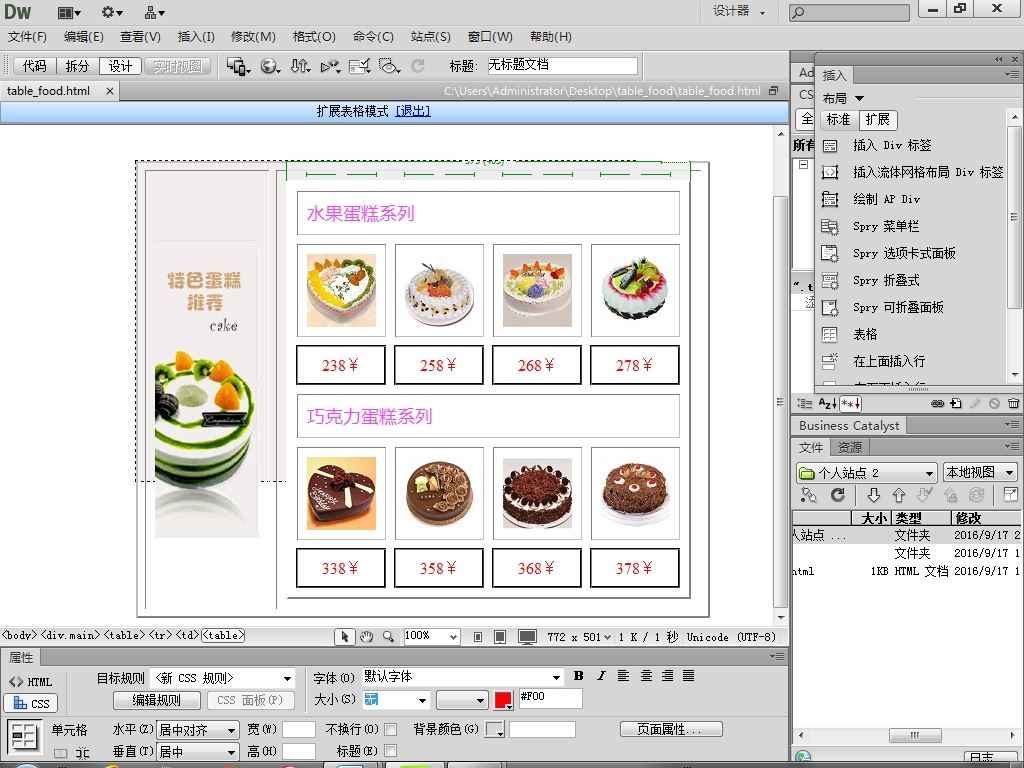Click the expand Files panel icon

1010,495
